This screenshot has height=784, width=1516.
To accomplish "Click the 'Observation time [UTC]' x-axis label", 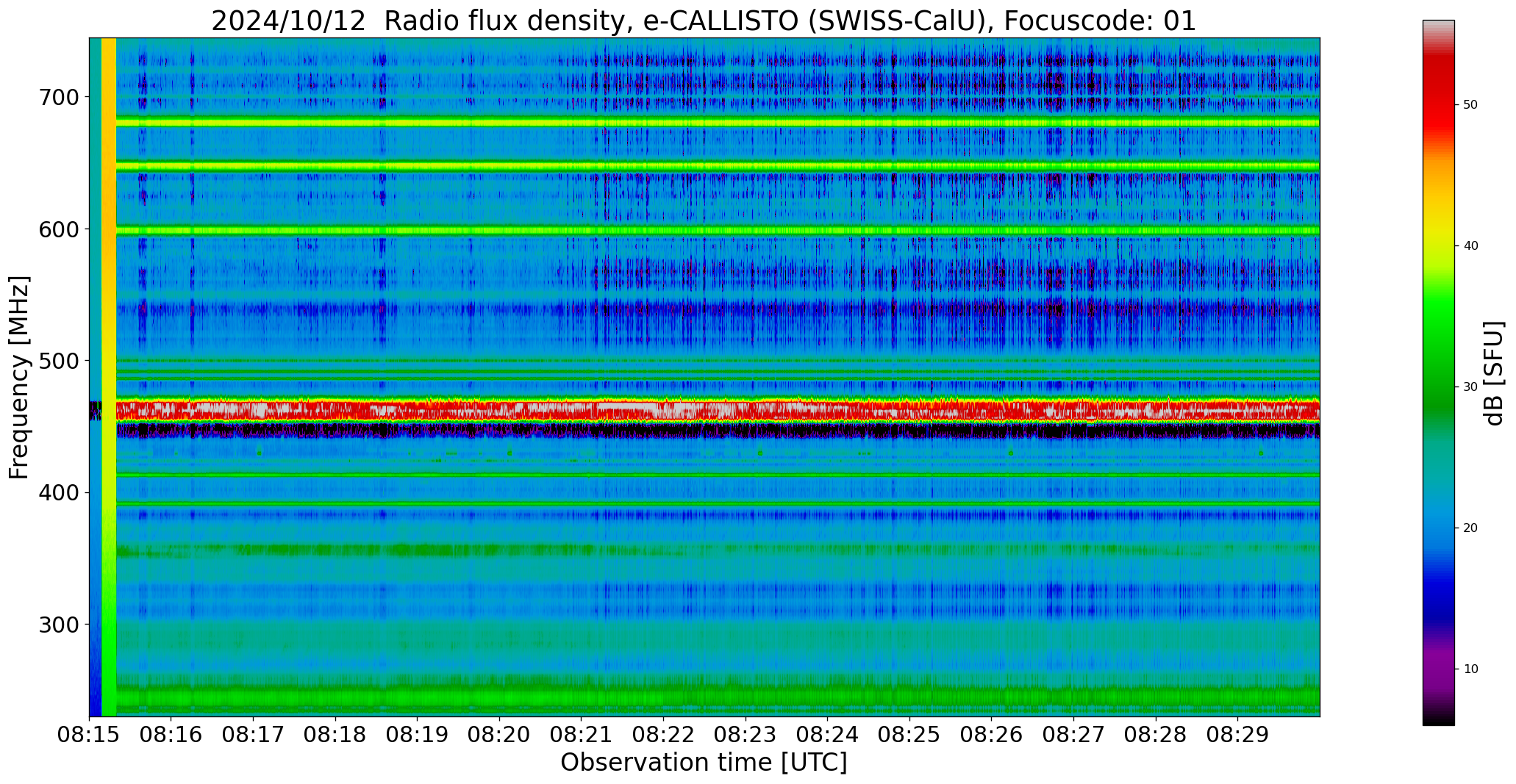I will click(x=704, y=762).
